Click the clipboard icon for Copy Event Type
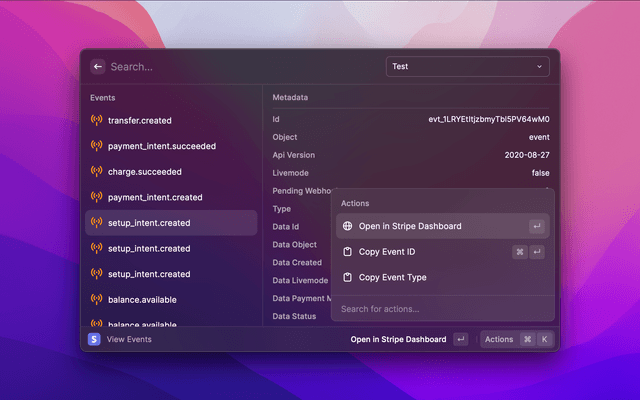Screen dimensions: 640x400 pyautogui.click(x=348, y=277)
